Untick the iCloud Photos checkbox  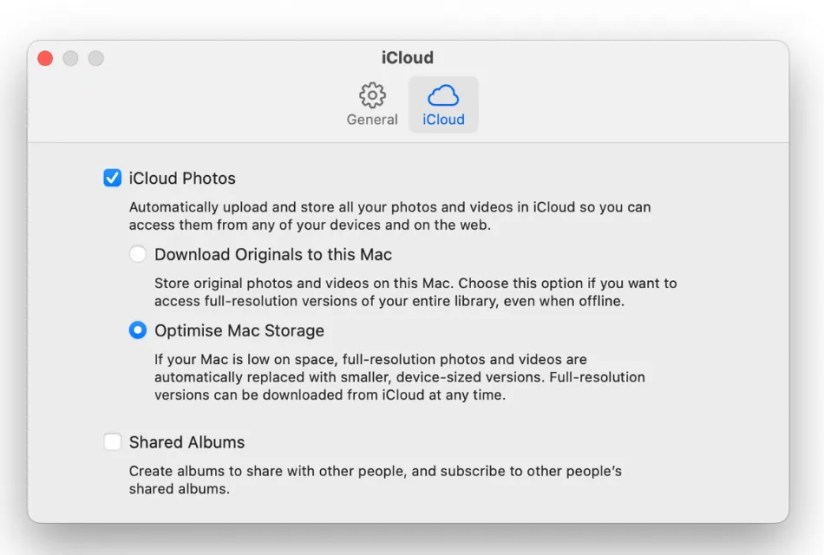tap(113, 179)
